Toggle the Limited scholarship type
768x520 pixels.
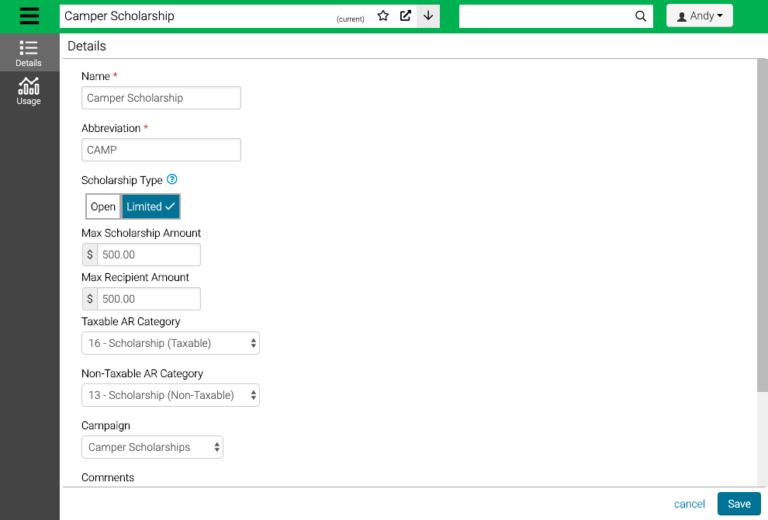tap(150, 207)
